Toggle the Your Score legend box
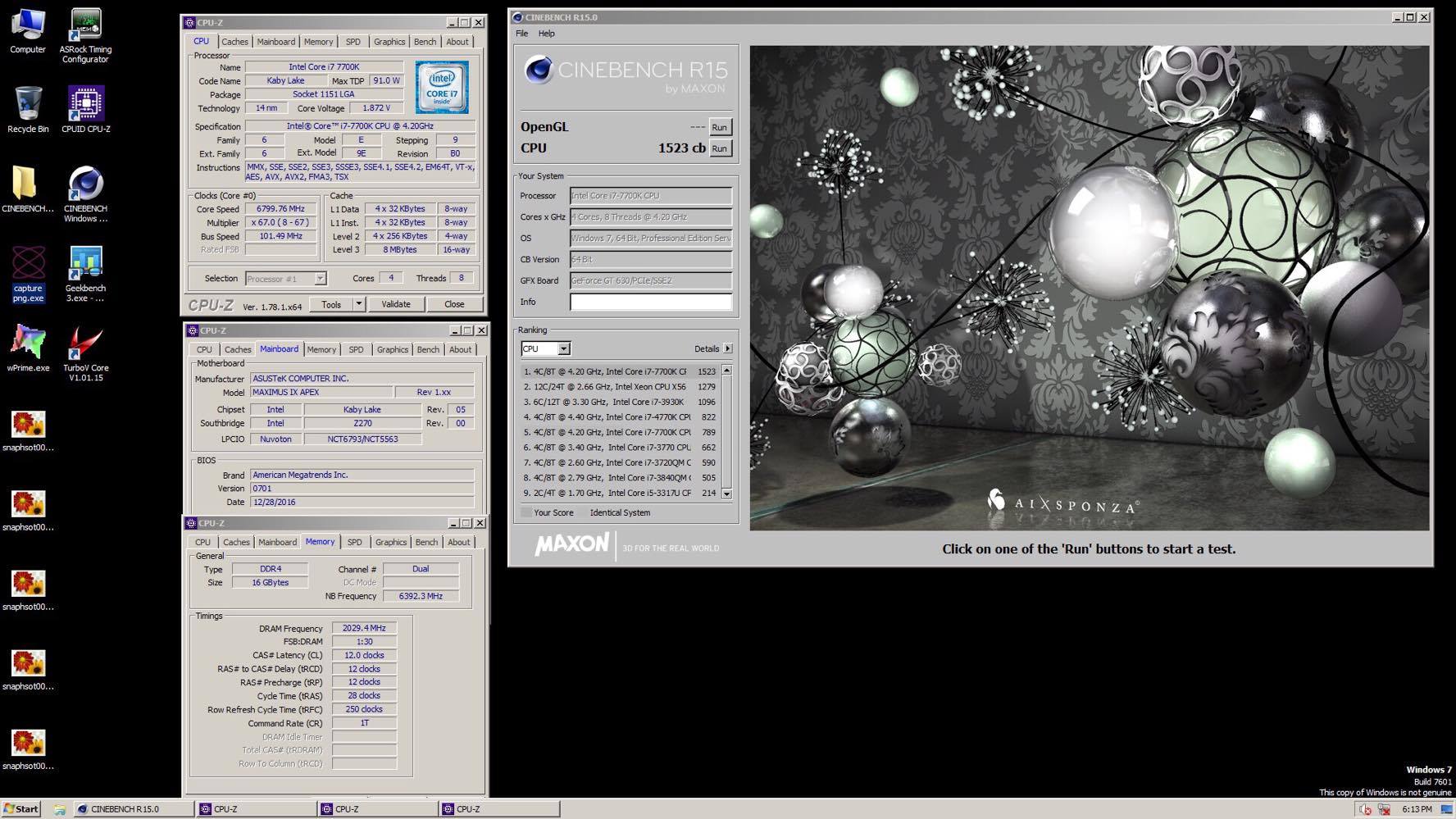This screenshot has height=819, width=1456. point(526,512)
